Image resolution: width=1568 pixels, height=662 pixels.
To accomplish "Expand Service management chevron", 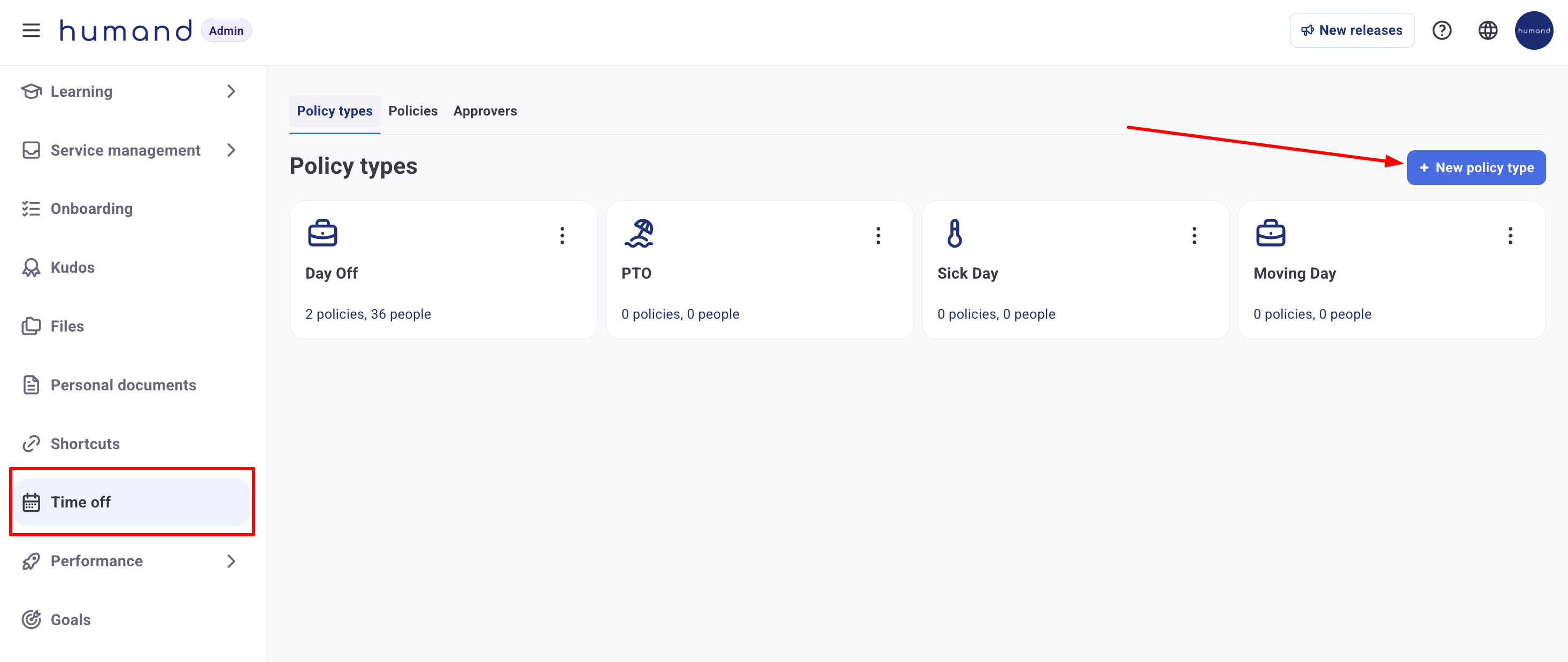I will click(230, 150).
